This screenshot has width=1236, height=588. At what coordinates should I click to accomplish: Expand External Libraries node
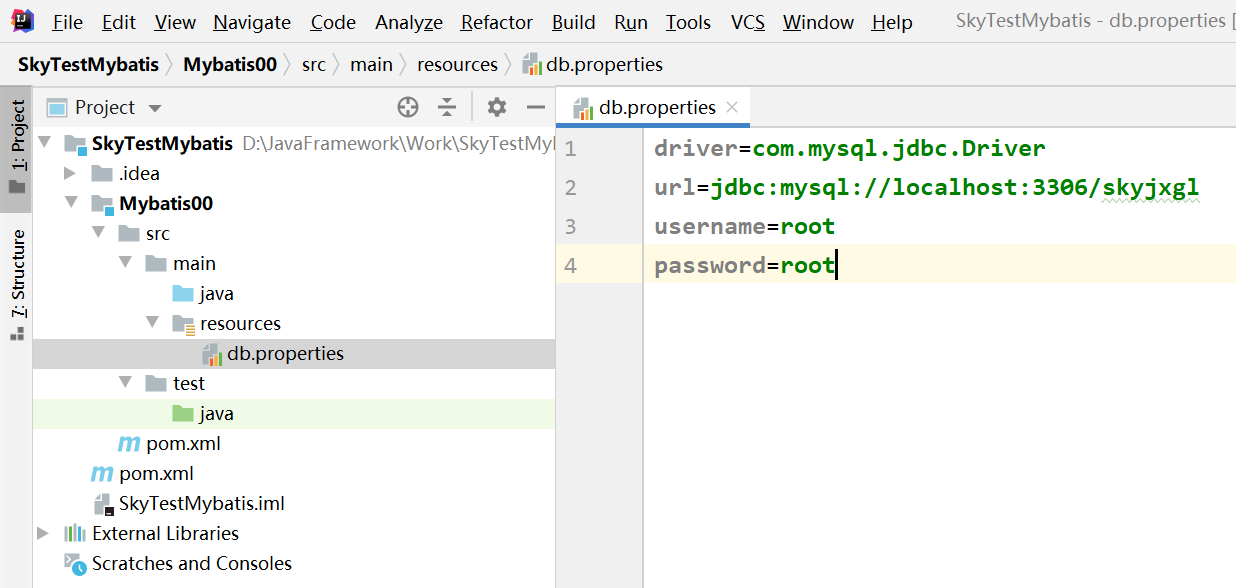[x=43, y=533]
